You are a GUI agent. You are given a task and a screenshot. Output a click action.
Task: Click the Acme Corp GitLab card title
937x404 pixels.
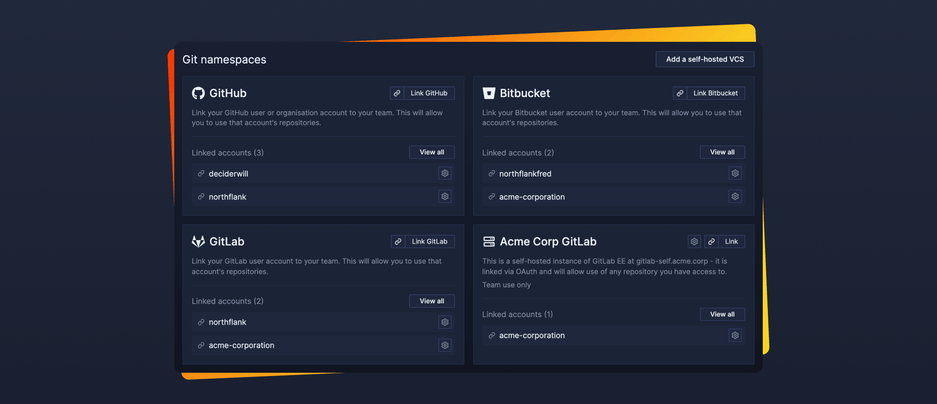(548, 241)
